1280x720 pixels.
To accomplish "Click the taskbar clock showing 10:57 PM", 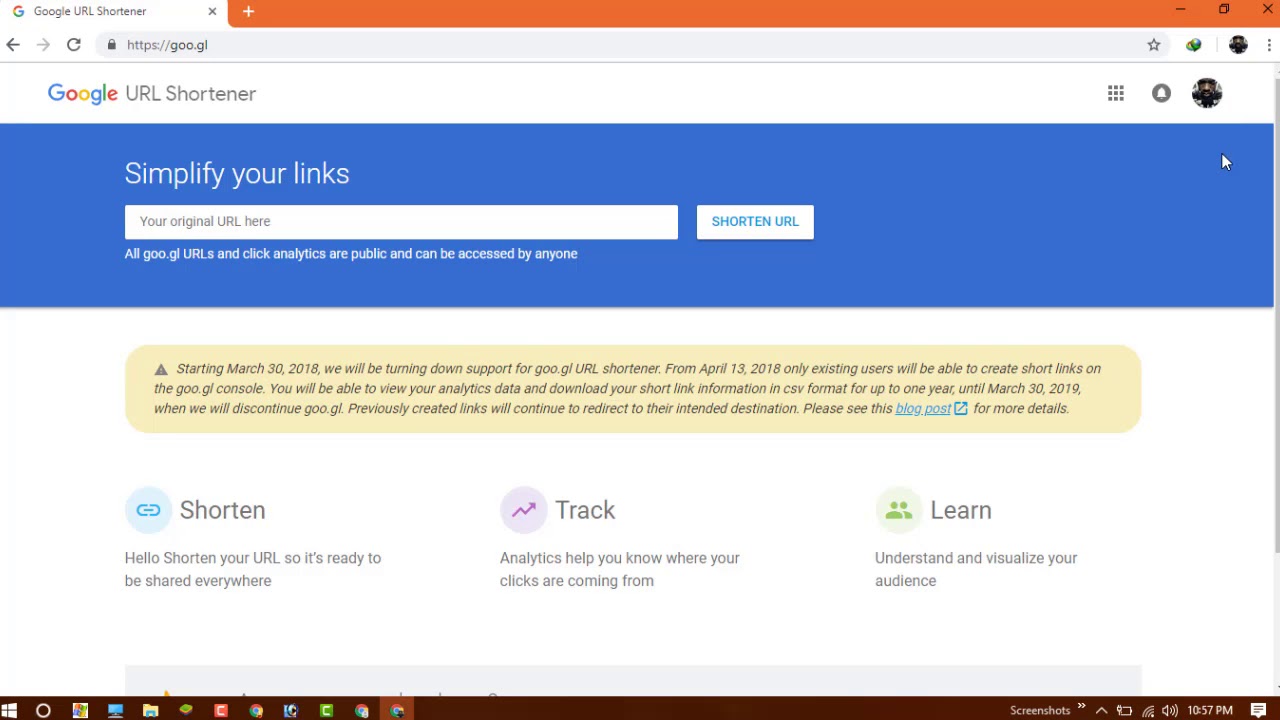I will point(1210,711).
